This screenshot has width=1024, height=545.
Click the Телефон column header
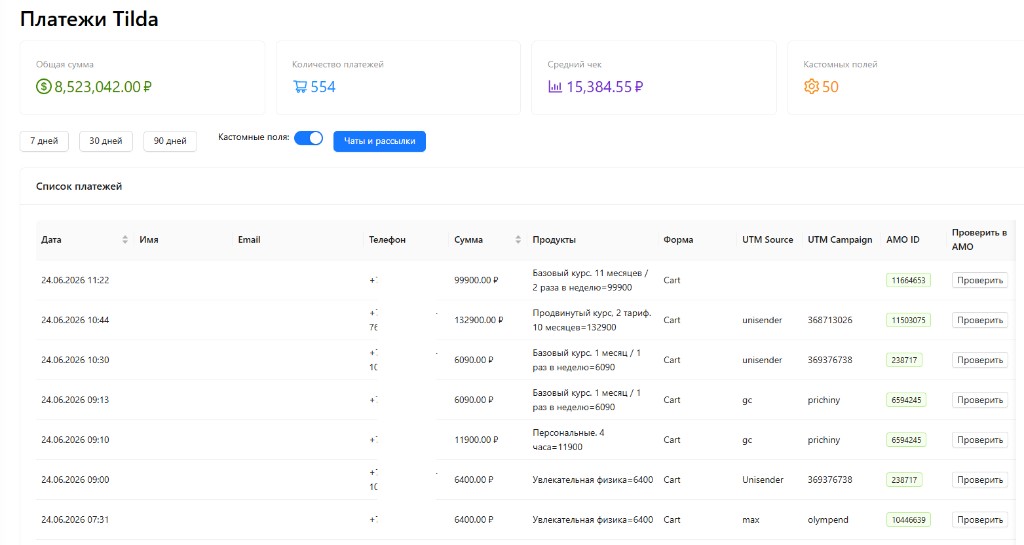[x=387, y=240]
